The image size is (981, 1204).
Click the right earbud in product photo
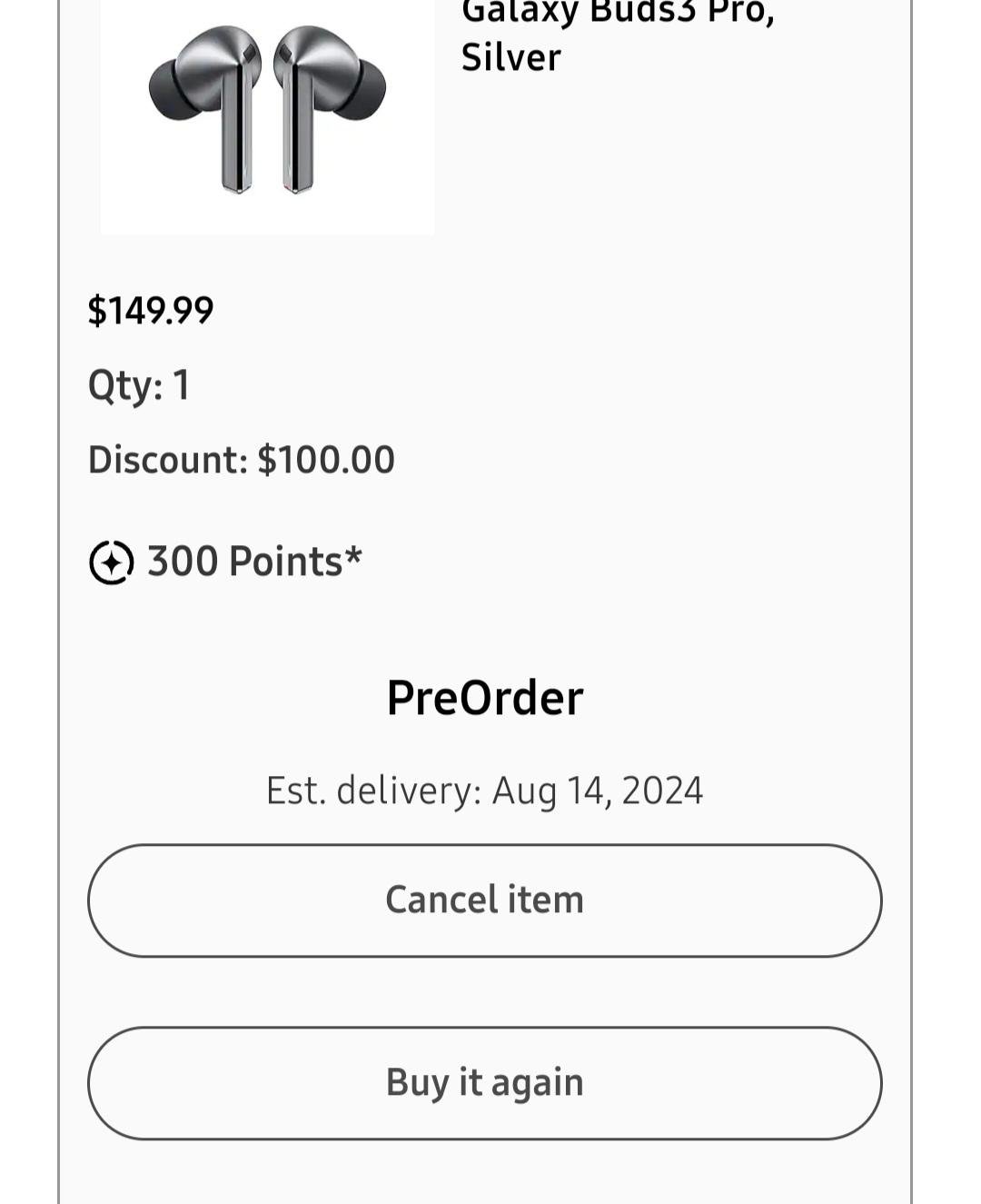329,109
